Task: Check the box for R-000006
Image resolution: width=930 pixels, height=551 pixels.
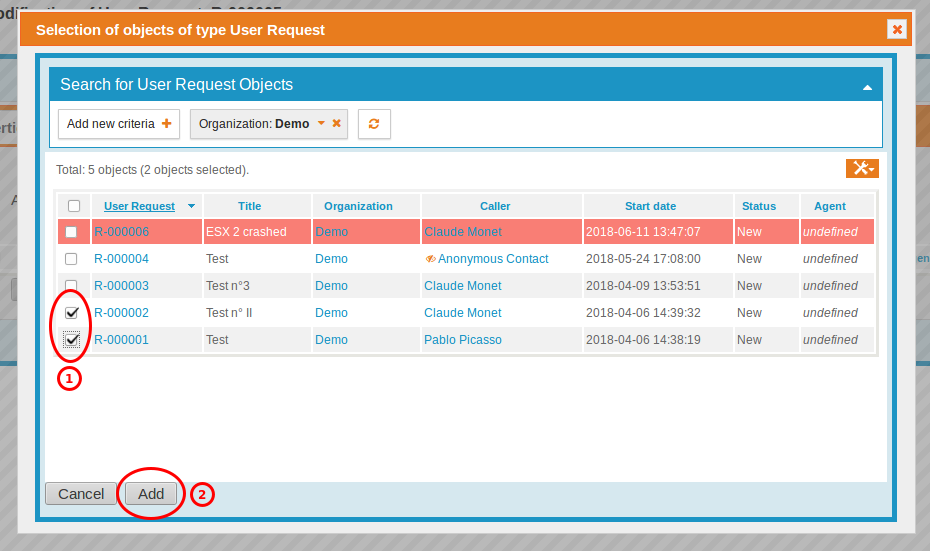Action: tap(71, 232)
